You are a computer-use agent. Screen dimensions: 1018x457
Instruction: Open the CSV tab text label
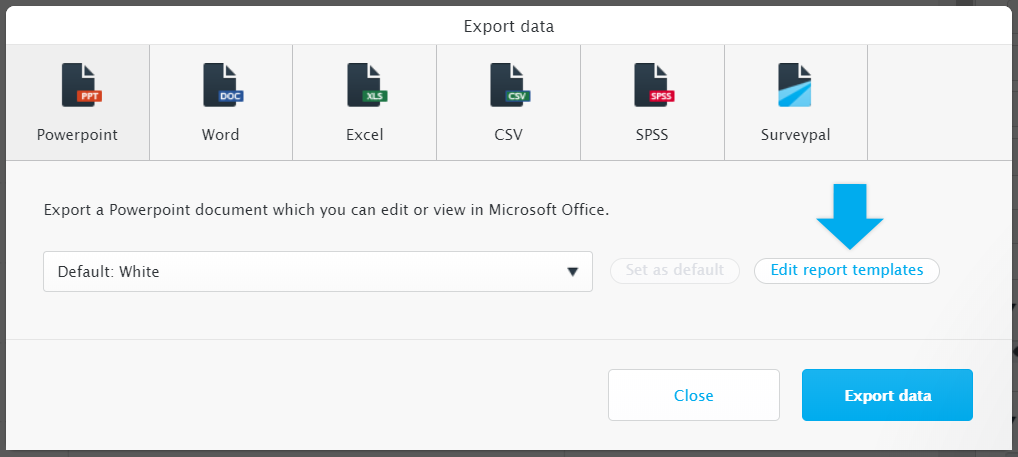[508, 135]
